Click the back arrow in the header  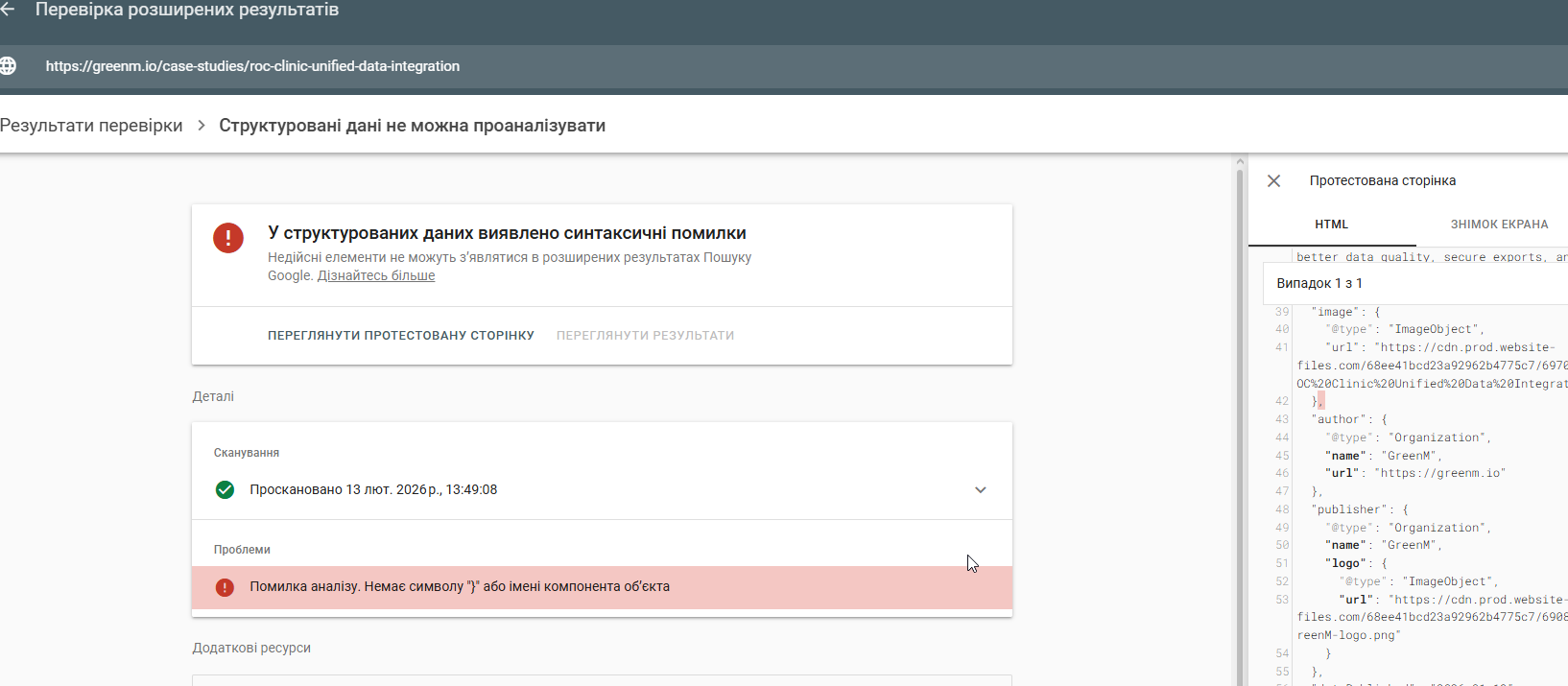coord(8,10)
